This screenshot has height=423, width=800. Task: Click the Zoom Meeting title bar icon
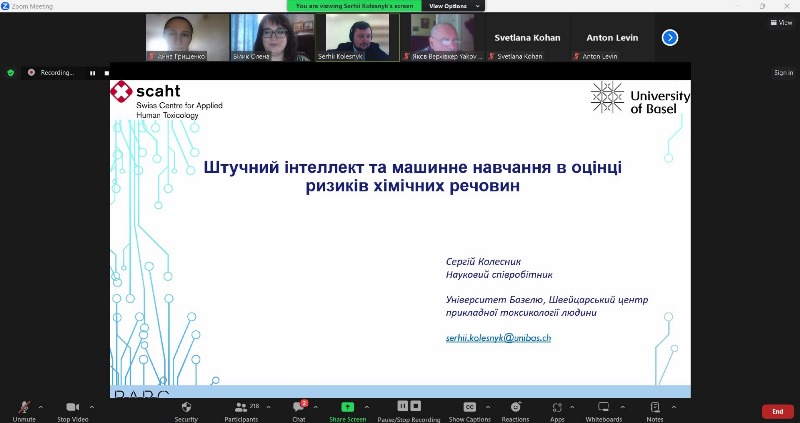click(5, 6)
